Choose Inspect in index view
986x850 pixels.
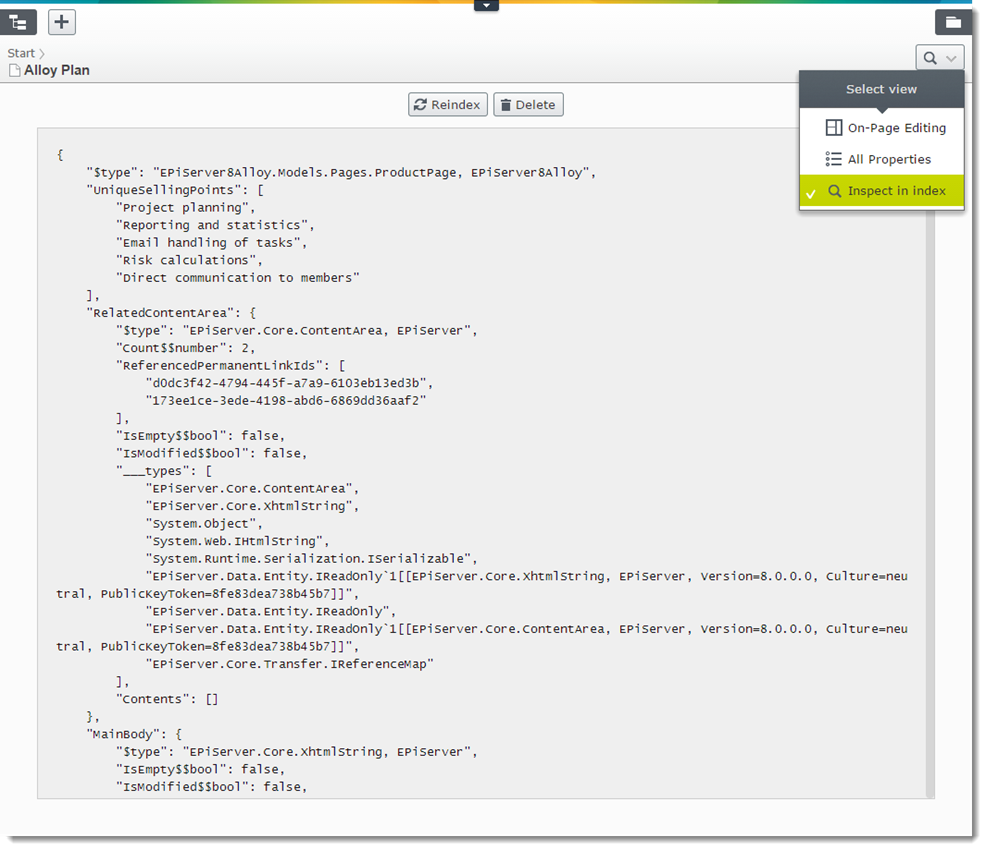pos(896,191)
